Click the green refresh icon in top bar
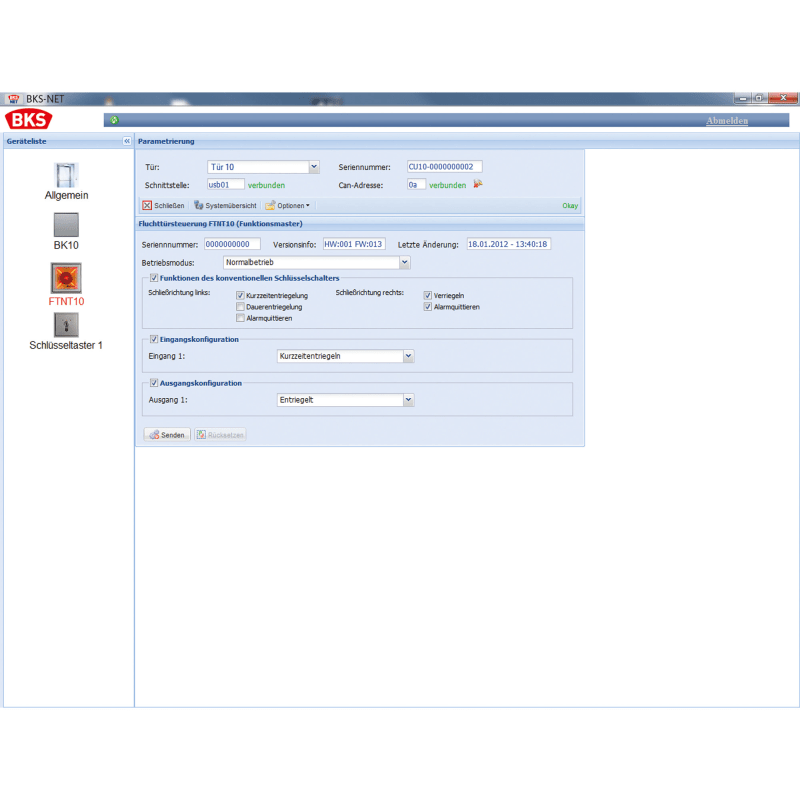 (x=115, y=120)
